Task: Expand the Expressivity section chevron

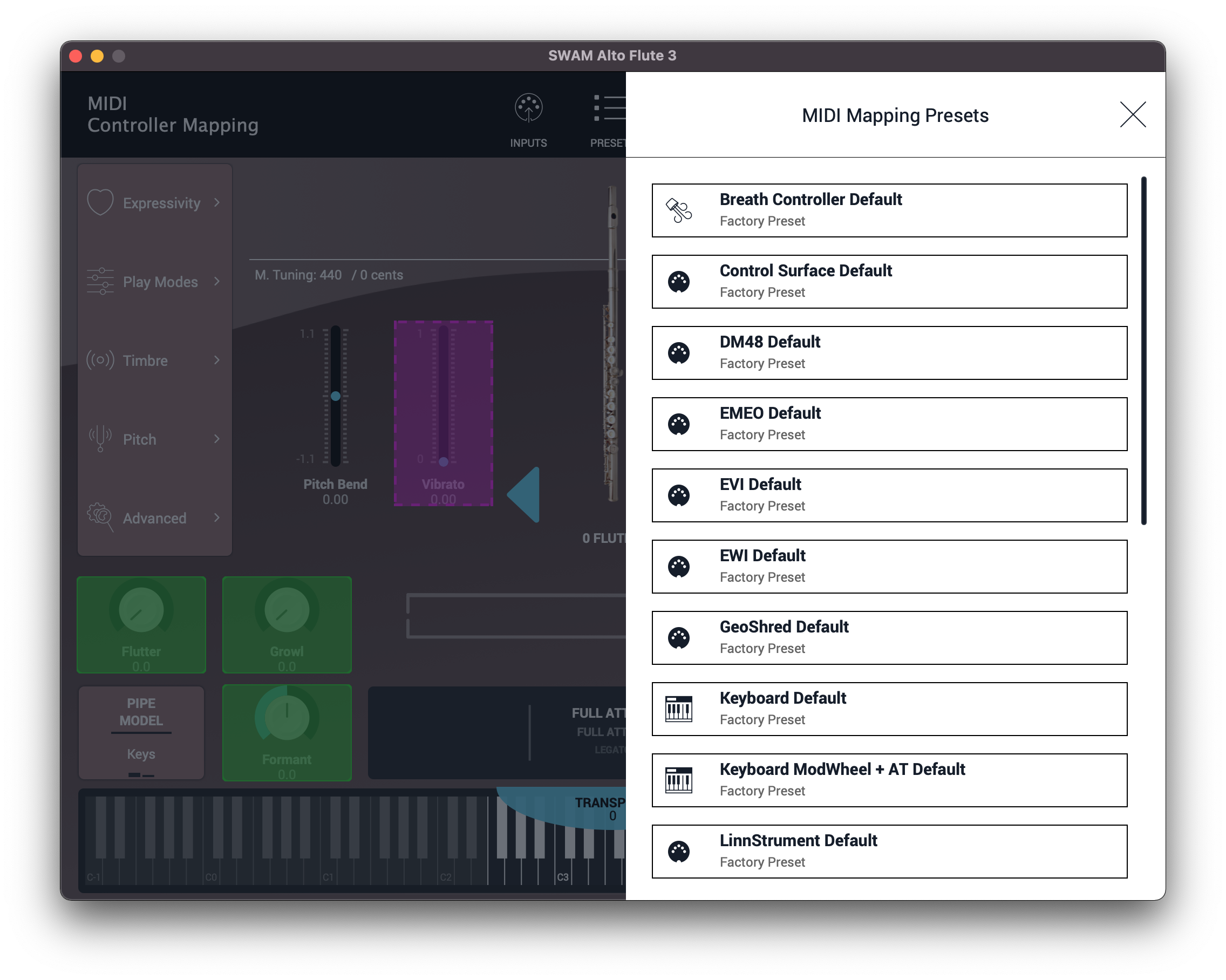Action: [216, 202]
